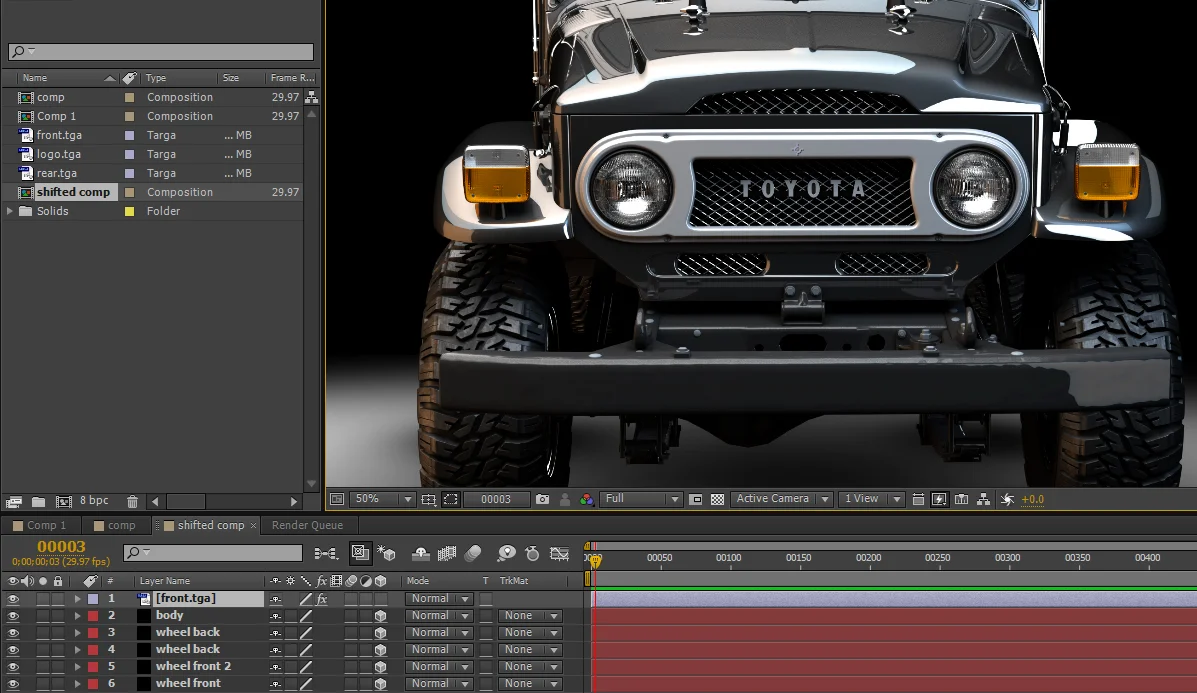Toggle the lock box for body layer
Screen dimensions: 1197x693
point(58,616)
